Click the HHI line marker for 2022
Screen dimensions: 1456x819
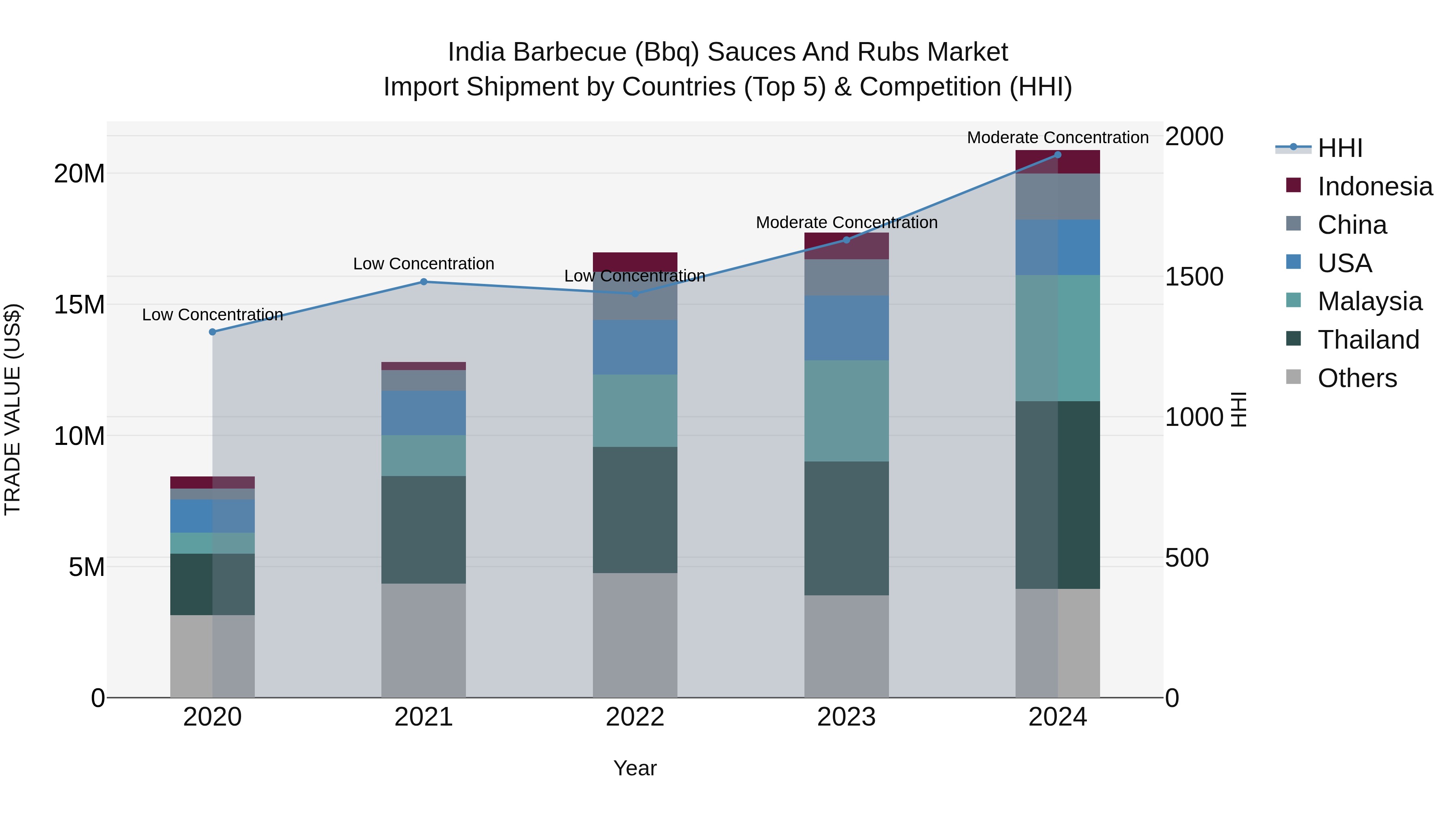click(x=635, y=293)
